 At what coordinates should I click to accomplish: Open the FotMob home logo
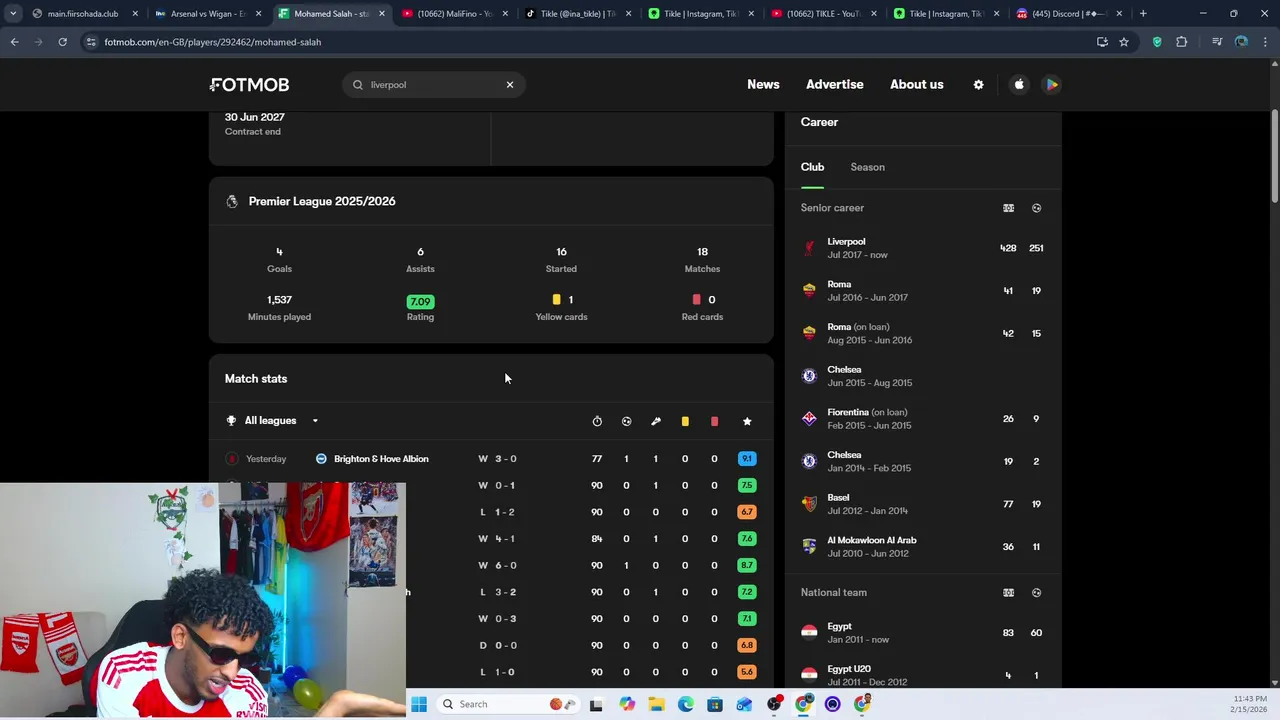pos(250,85)
